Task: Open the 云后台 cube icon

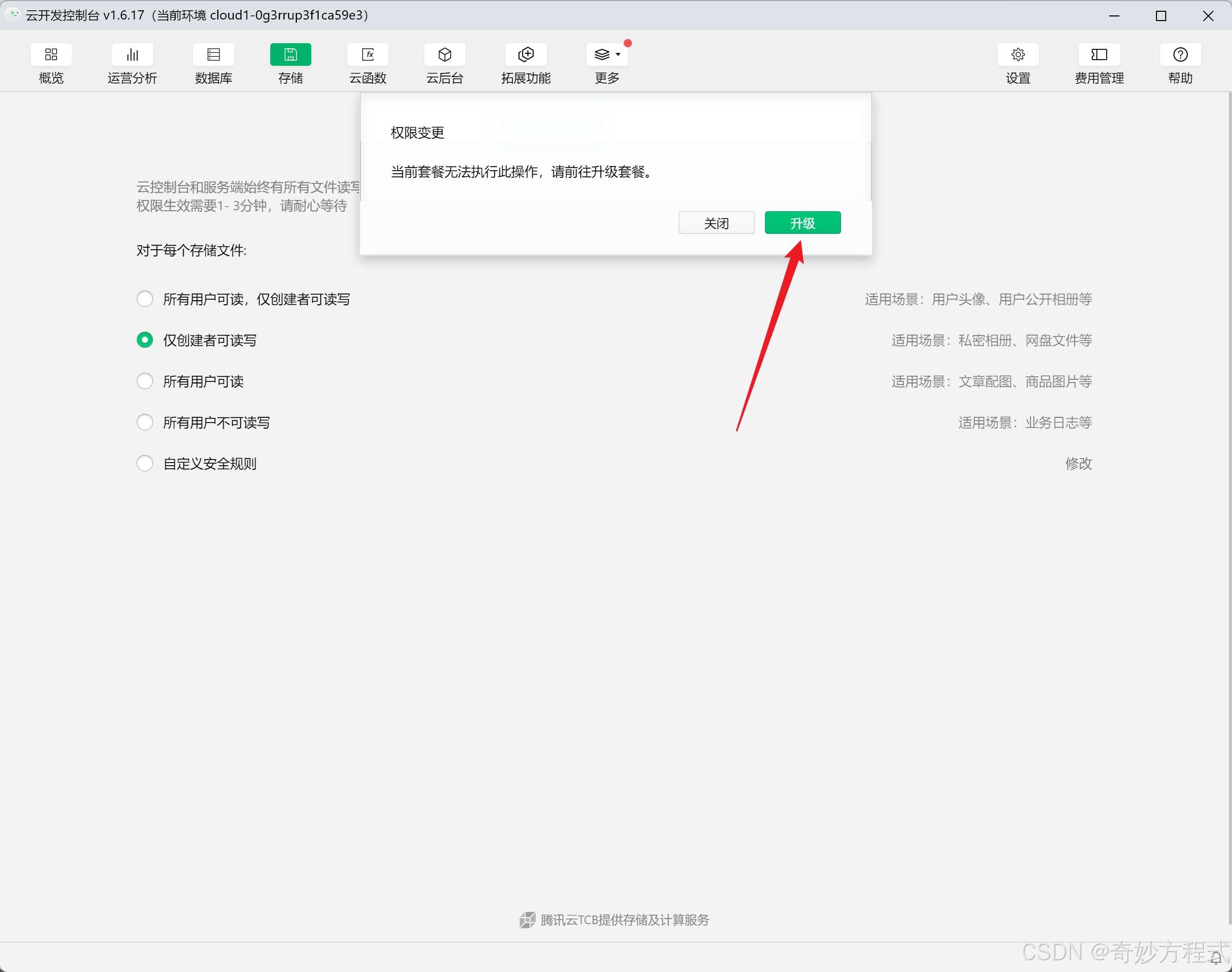Action: click(445, 54)
